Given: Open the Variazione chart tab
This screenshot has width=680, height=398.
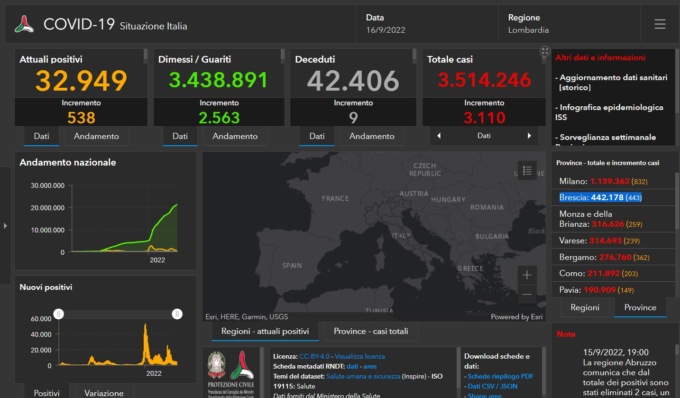Looking at the screenshot, I should (104, 393).
